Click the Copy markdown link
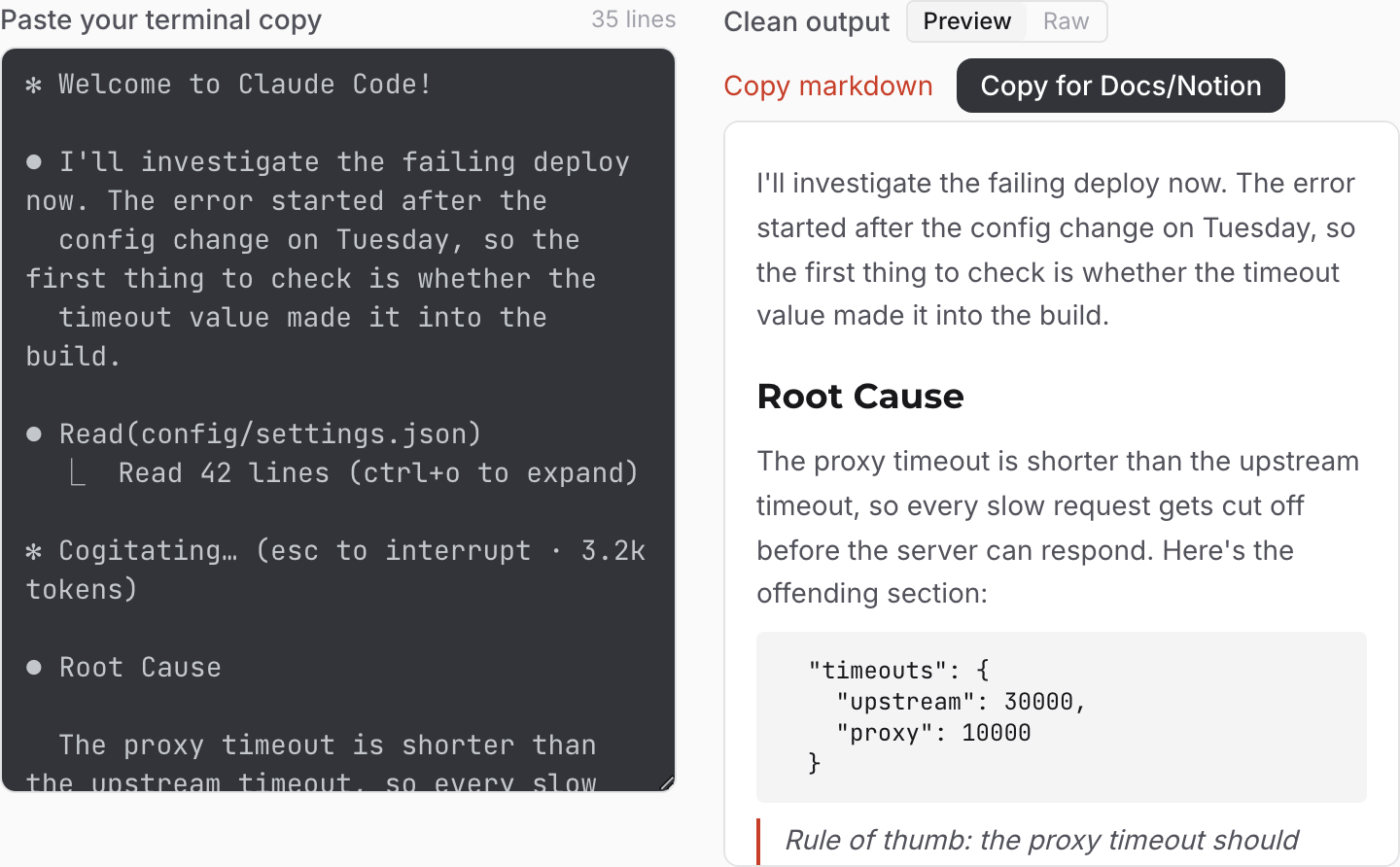This screenshot has width=1400, height=867. 828,86
